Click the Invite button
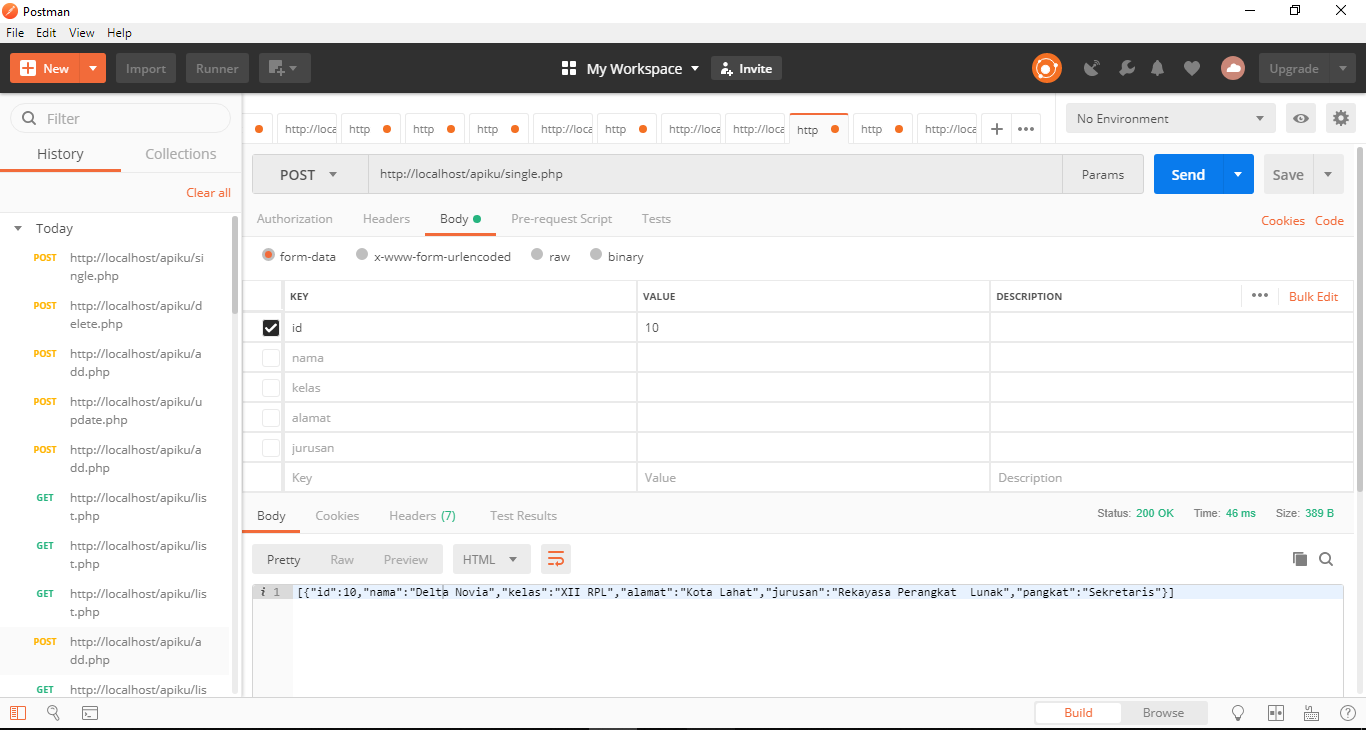 pos(746,68)
